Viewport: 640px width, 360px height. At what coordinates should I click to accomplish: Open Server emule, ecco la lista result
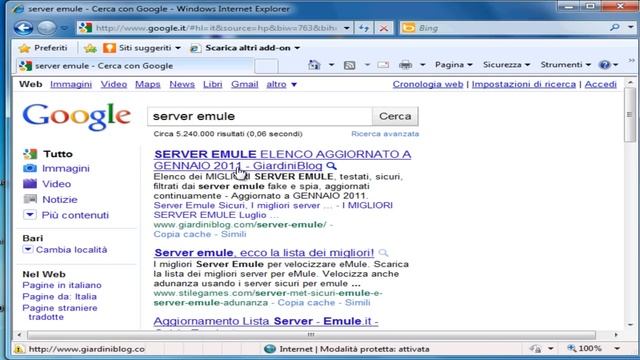click(264, 253)
